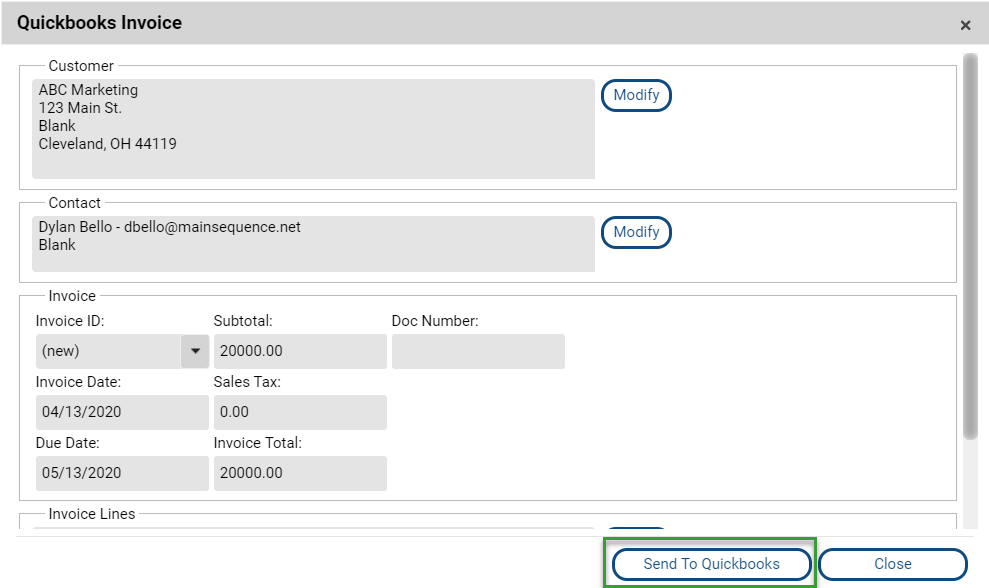Click the Subtotal field showing 20000.00
The image size is (989, 588).
pos(300,351)
